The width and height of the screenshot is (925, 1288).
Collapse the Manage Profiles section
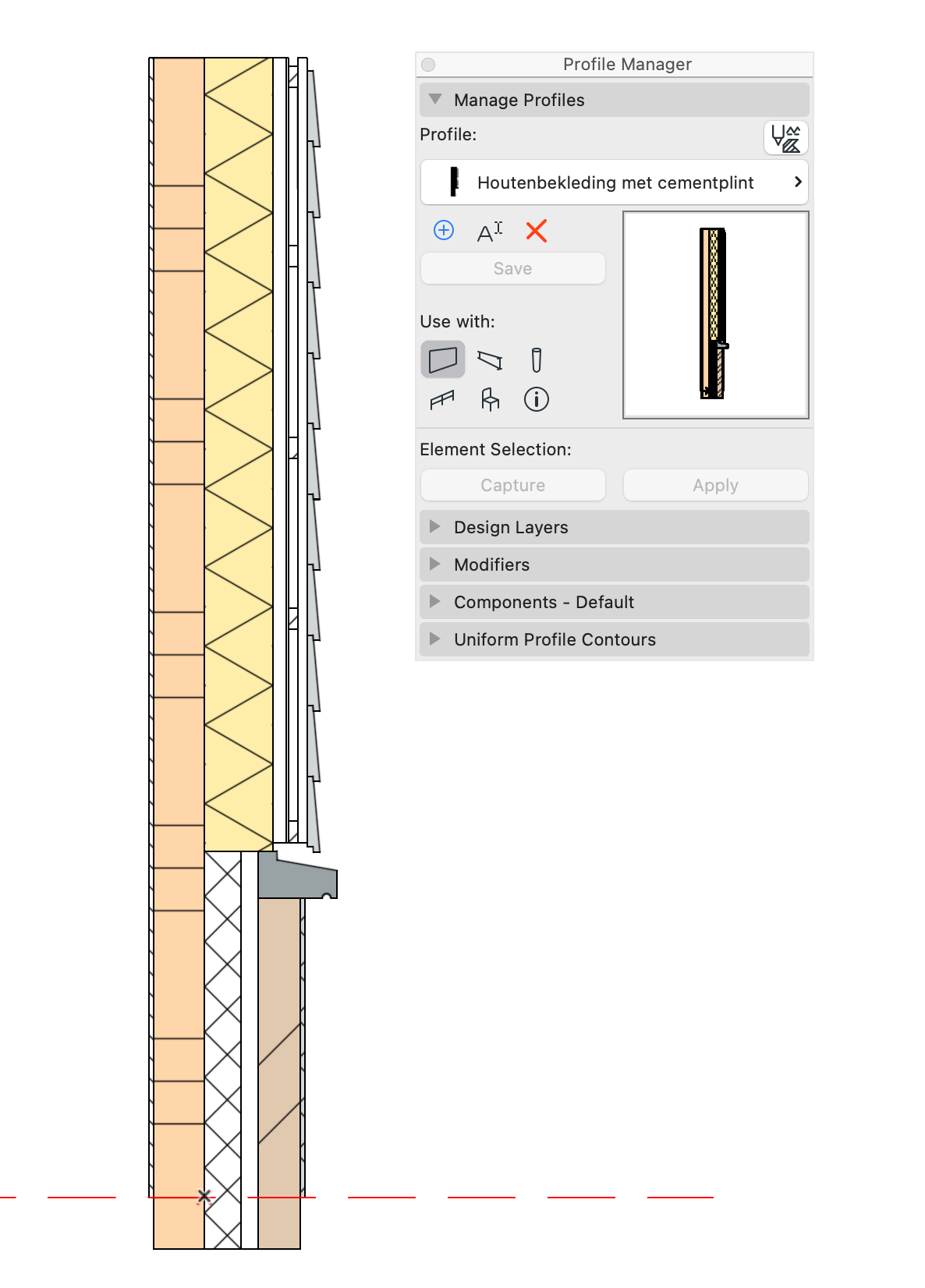pyautogui.click(x=615, y=100)
